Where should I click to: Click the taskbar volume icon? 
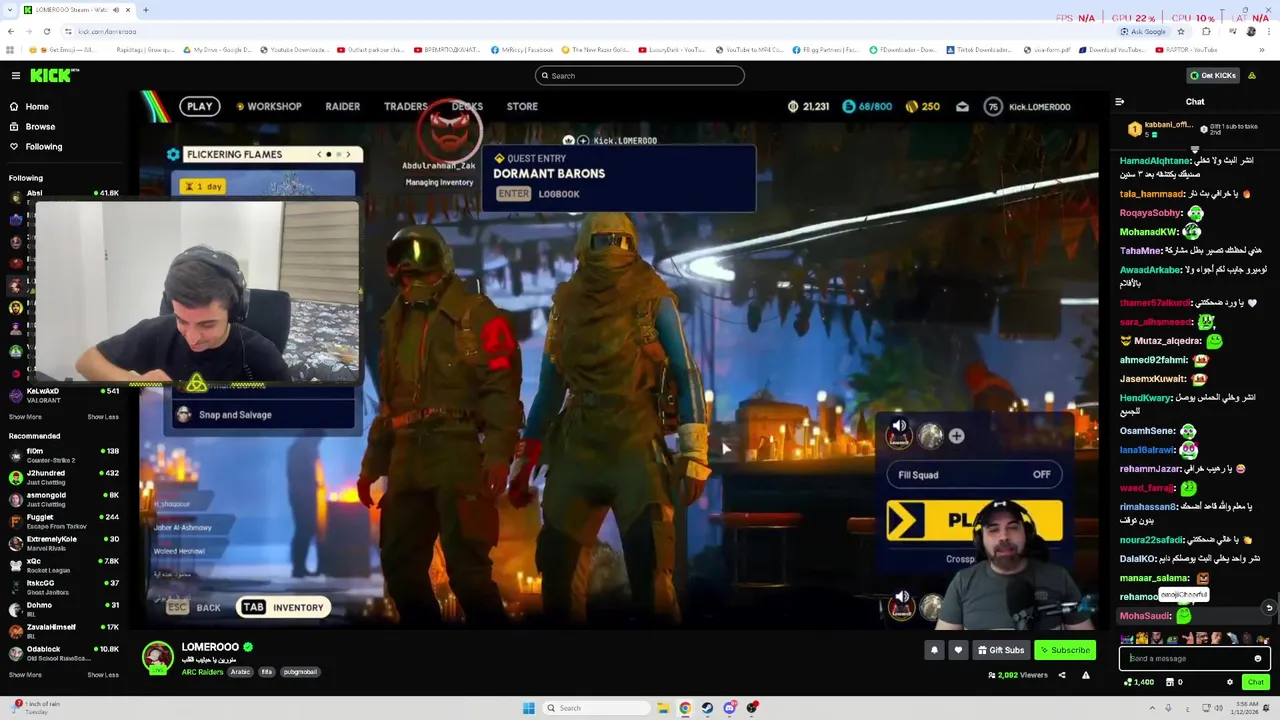(x=1218, y=708)
